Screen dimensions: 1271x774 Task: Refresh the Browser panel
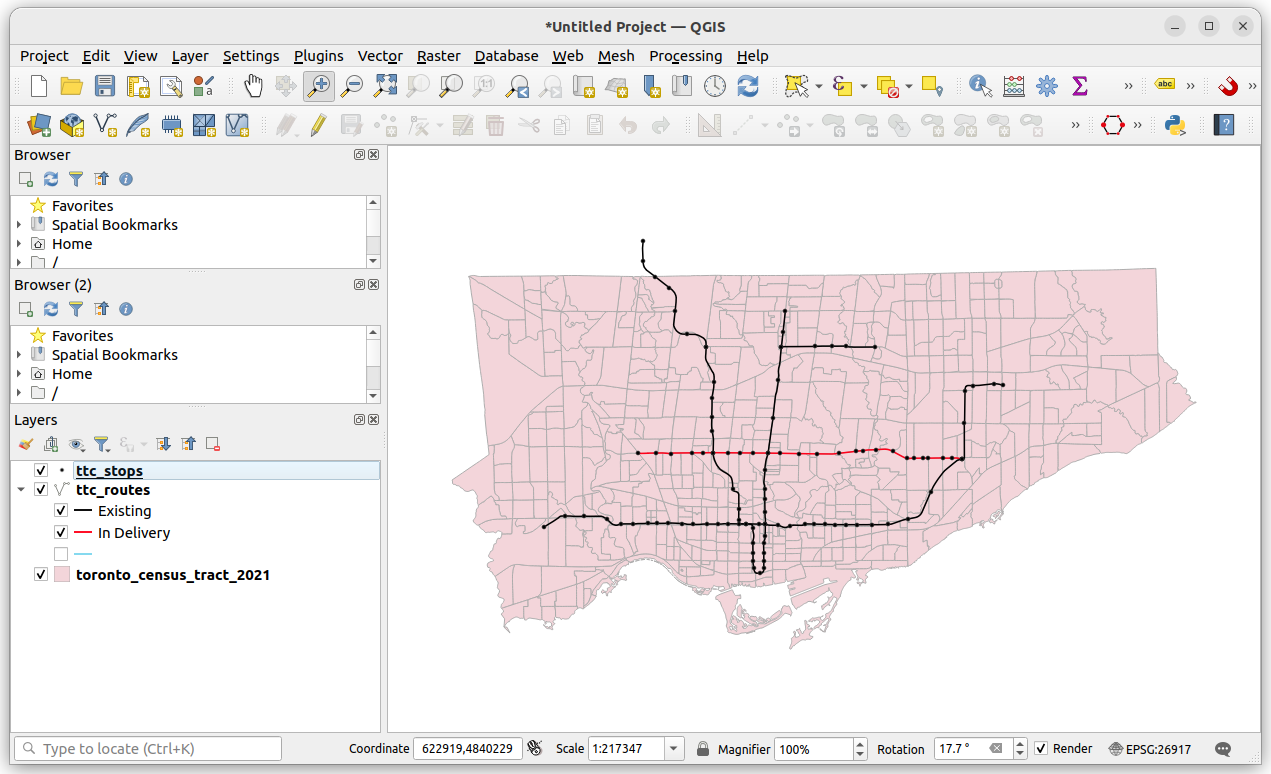[50, 179]
